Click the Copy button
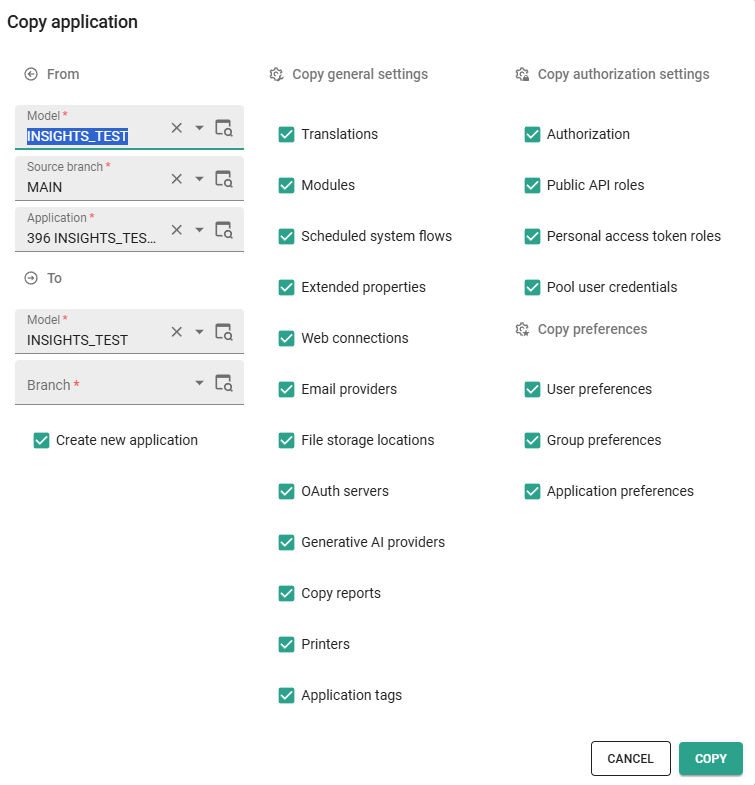Image resolution: width=755 pixels, height=785 pixels. pos(710,759)
